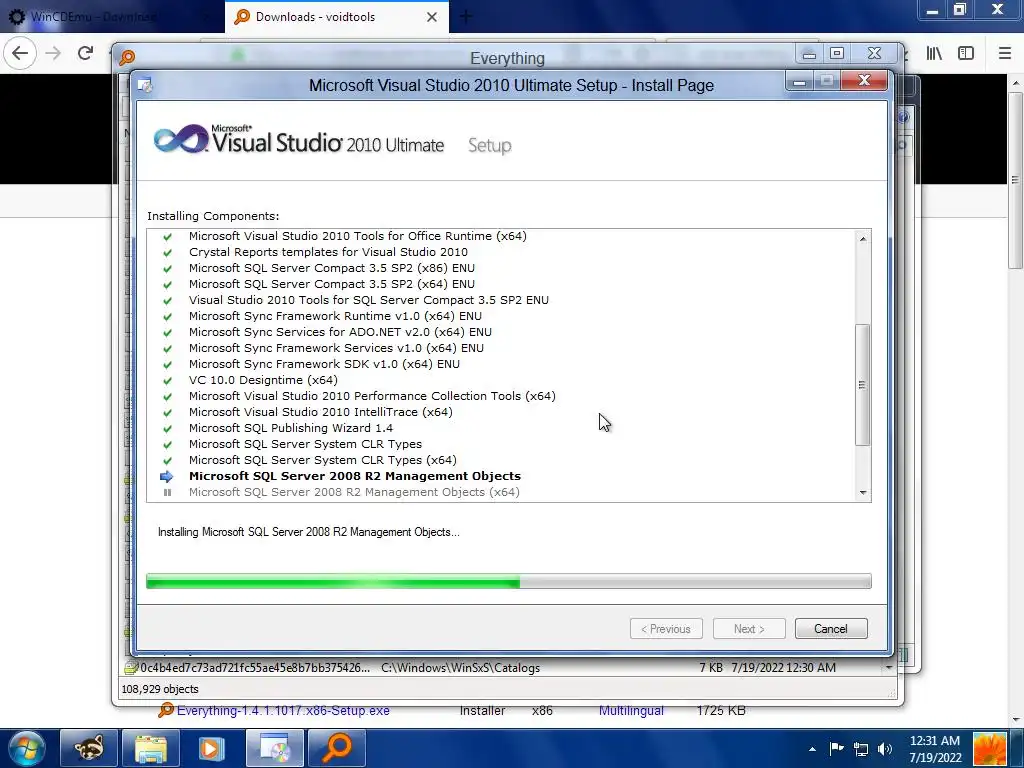Open raccoon app in taskbar
This screenshot has width=1024, height=768.
(89, 748)
